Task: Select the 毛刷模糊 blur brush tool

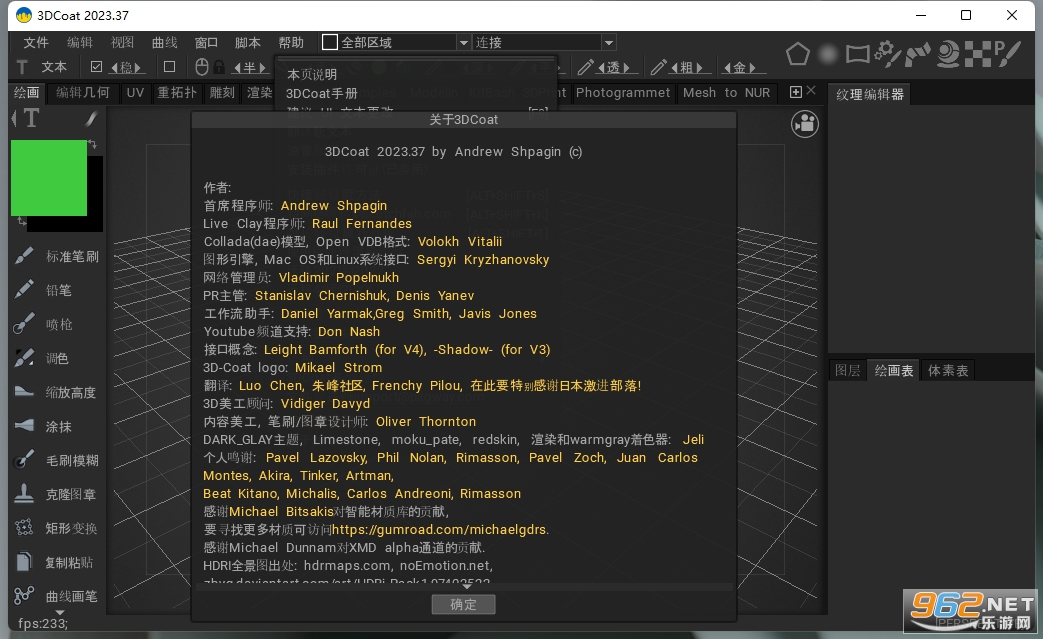Action: coord(57,460)
